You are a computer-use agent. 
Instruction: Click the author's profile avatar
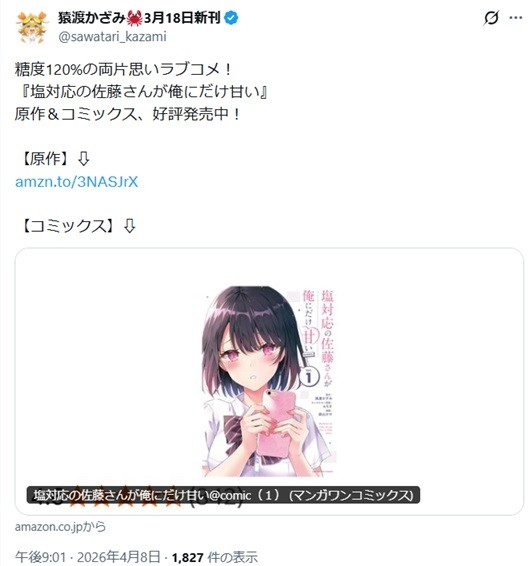(x=32, y=27)
